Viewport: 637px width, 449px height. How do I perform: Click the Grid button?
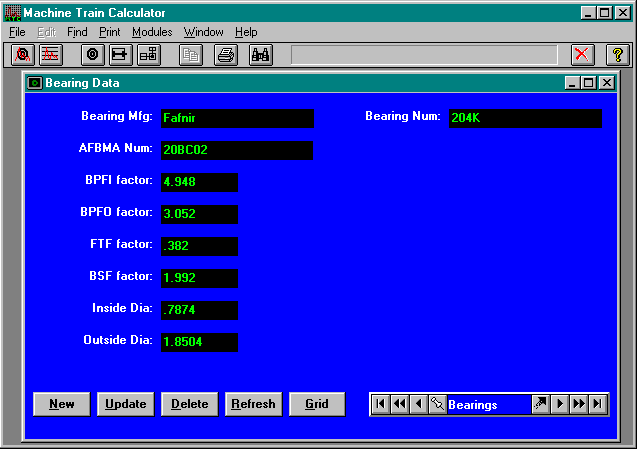click(317, 404)
